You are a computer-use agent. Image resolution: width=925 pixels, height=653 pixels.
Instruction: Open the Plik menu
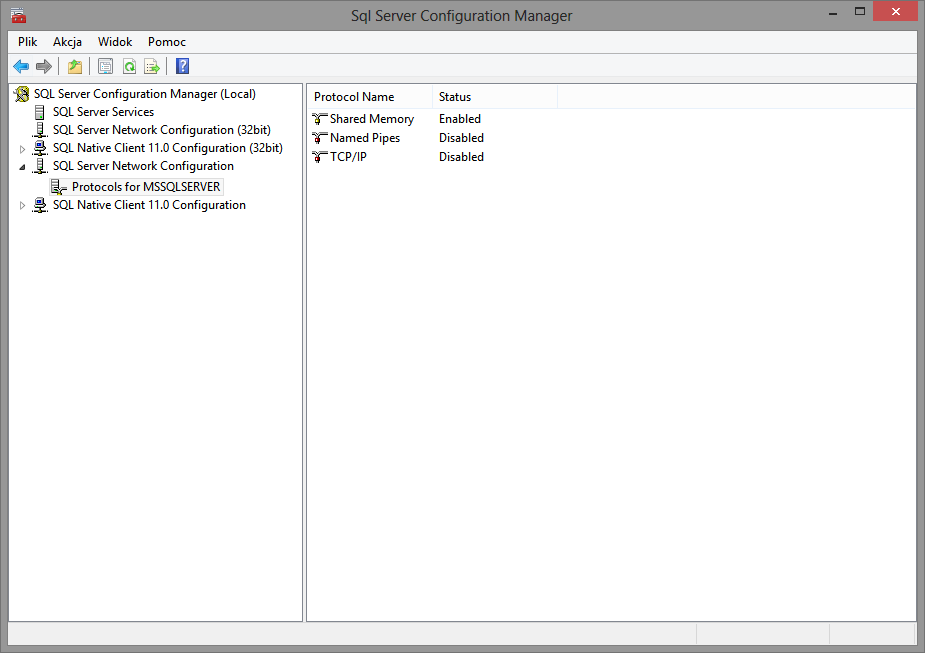(x=27, y=42)
